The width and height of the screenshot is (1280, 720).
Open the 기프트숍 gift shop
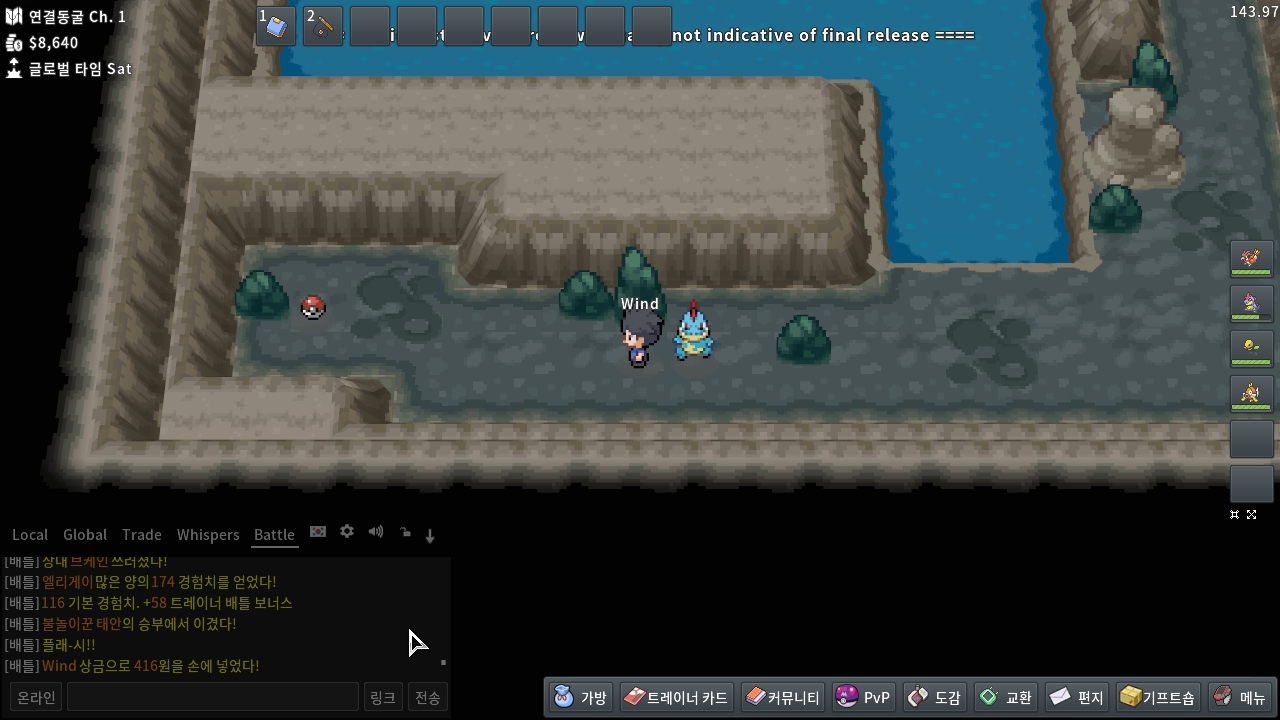(x=1157, y=697)
